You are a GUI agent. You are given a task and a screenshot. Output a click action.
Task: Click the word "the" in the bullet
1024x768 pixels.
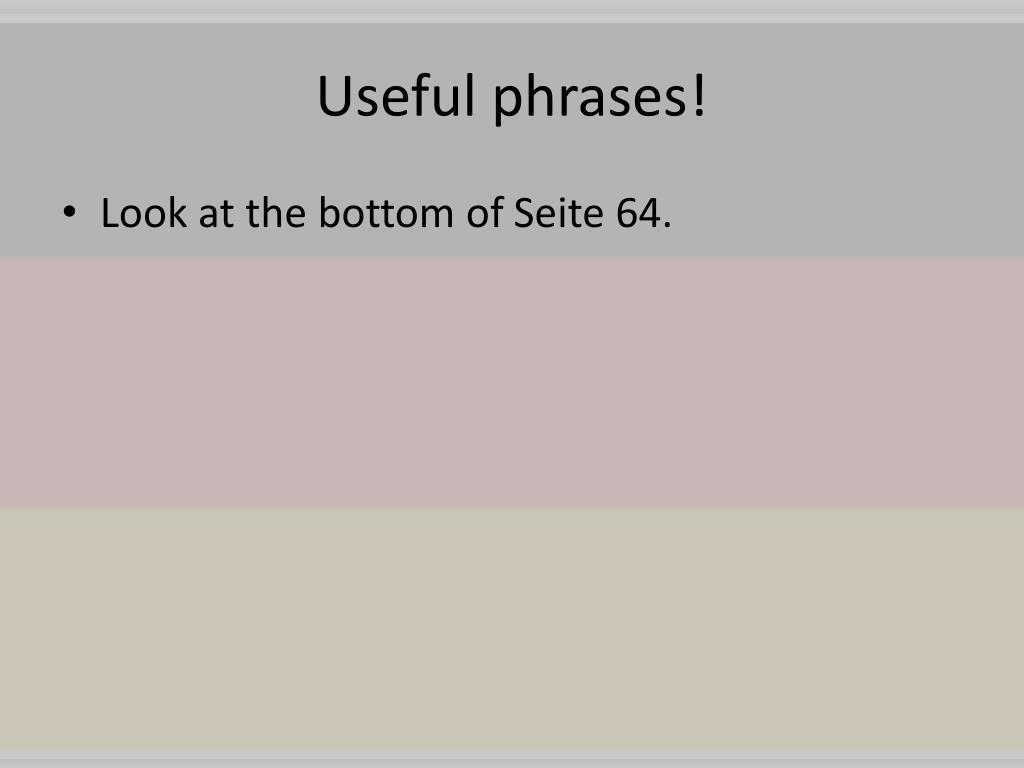(276, 213)
